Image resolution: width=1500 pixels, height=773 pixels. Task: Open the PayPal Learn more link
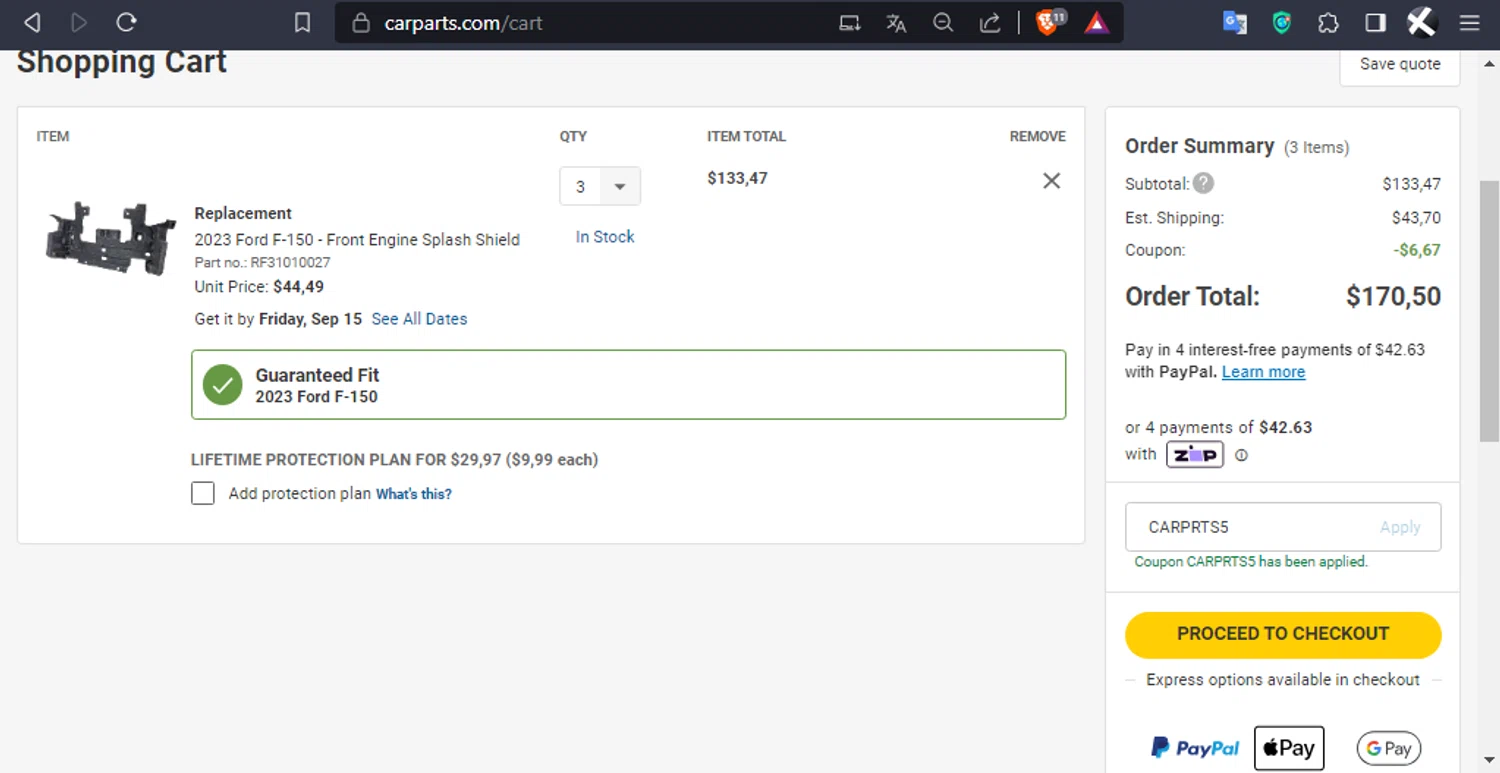(x=1263, y=372)
